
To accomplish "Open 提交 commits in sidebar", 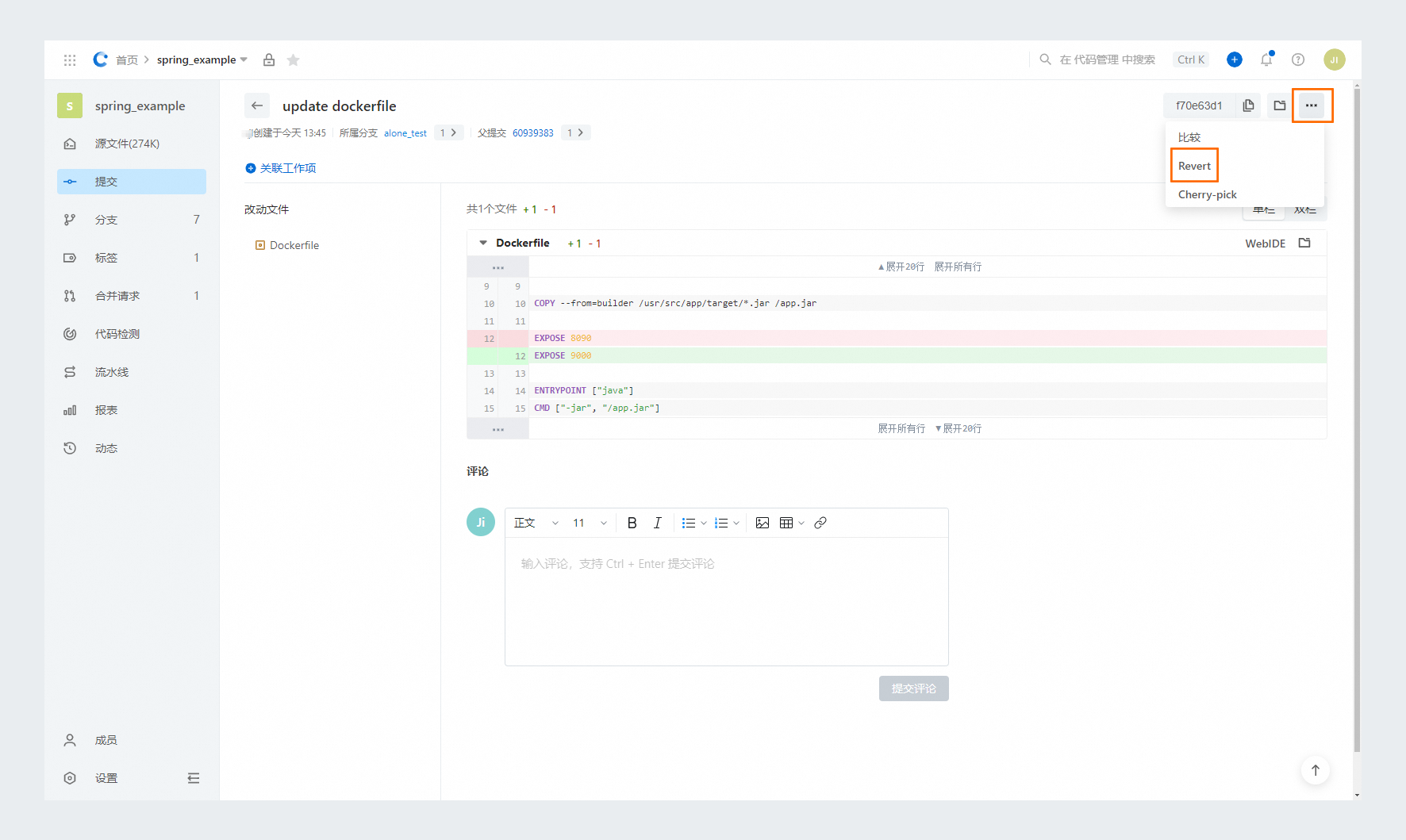I will point(132,182).
